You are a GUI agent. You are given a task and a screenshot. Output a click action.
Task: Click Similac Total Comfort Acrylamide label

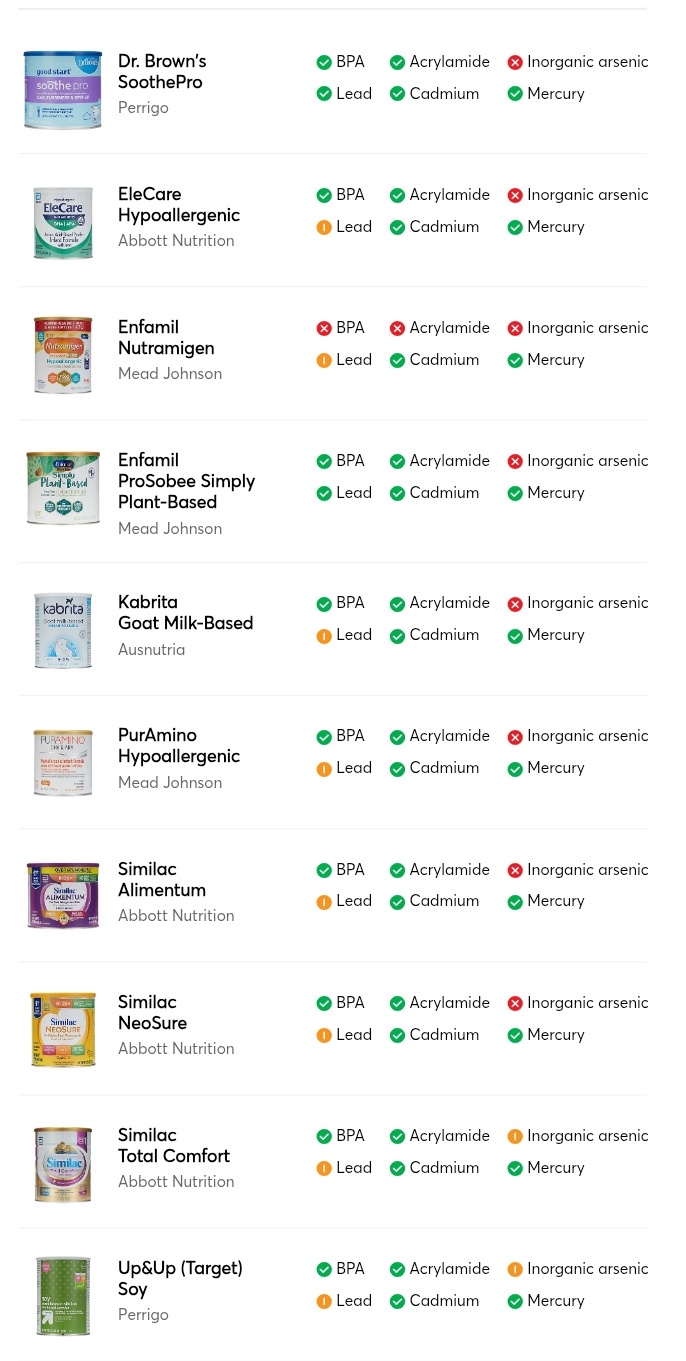coord(450,1136)
